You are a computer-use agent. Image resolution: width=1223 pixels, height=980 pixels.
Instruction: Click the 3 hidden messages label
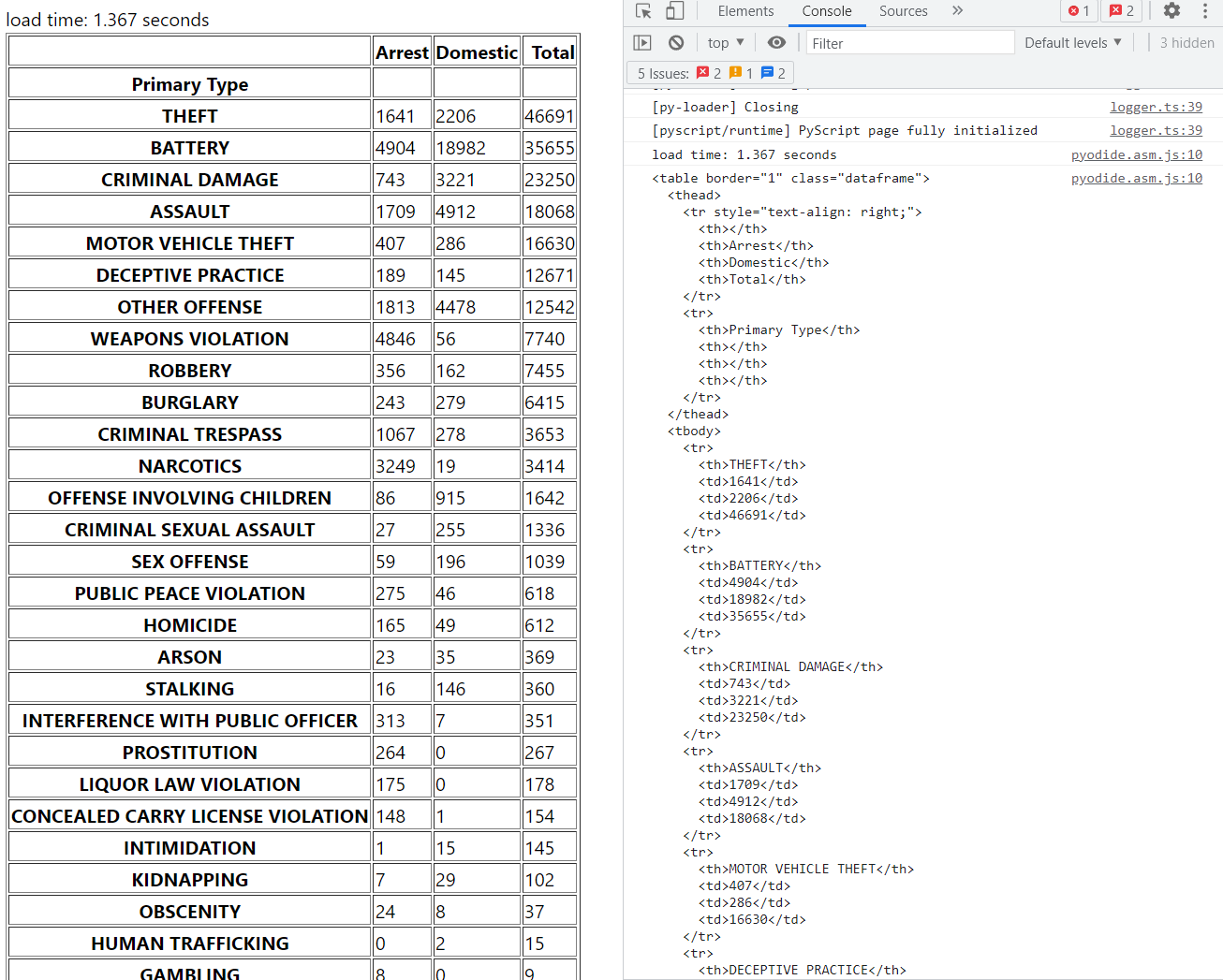[1186, 43]
